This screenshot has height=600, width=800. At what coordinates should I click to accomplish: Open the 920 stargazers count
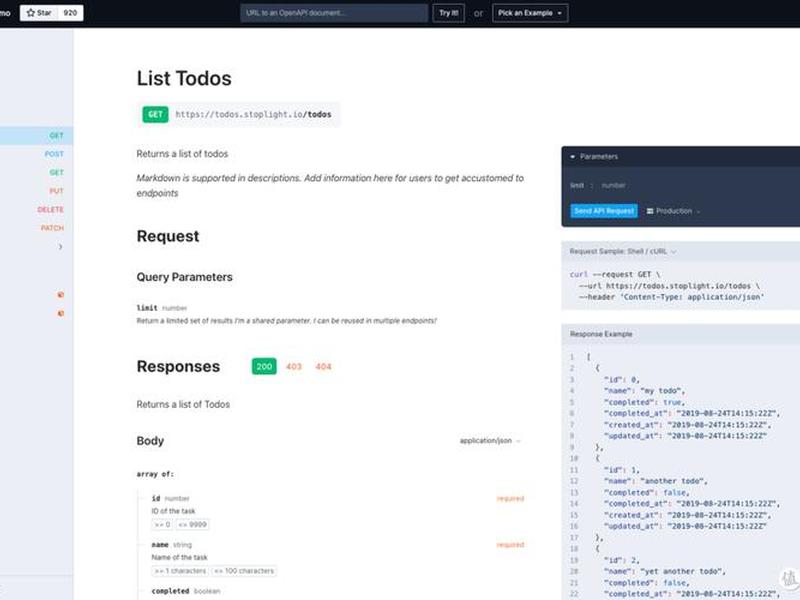click(x=70, y=13)
